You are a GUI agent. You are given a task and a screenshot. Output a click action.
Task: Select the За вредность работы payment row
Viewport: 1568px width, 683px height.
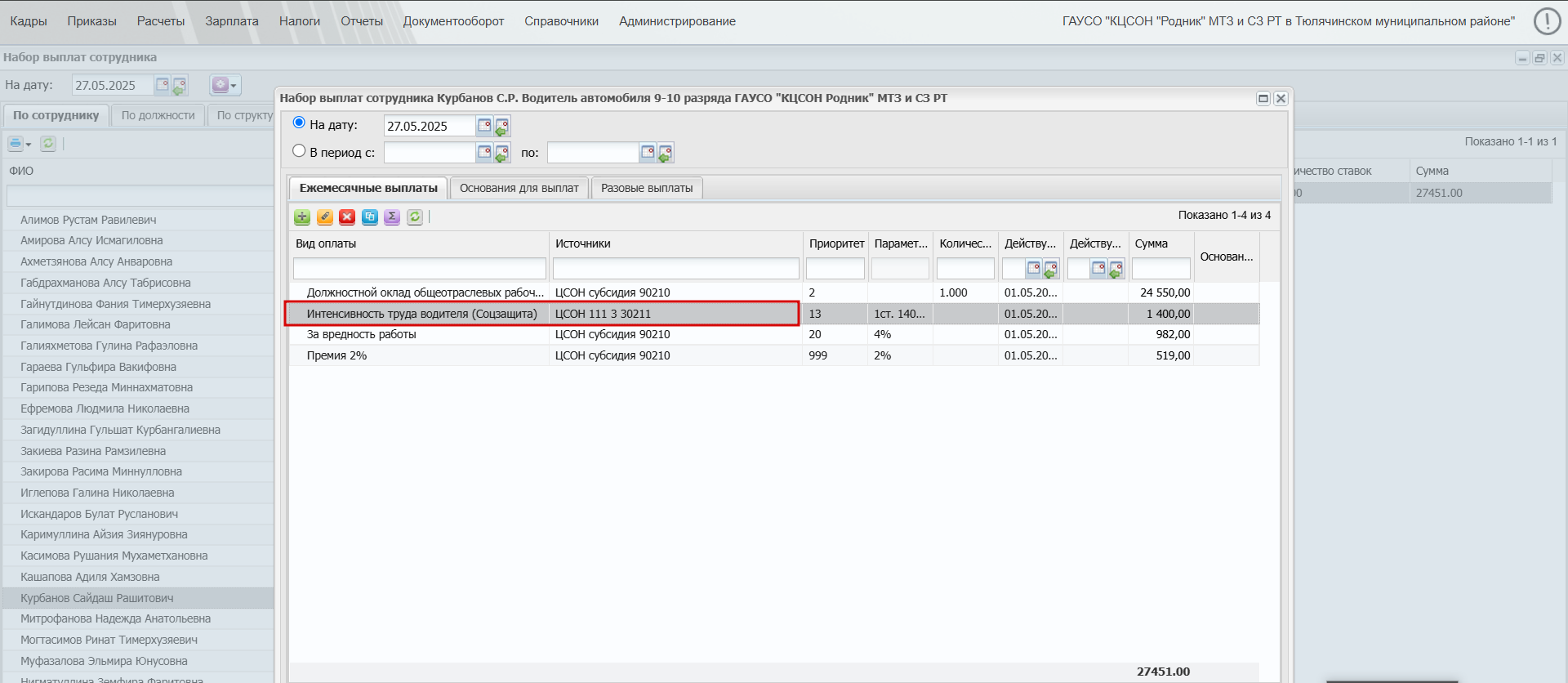click(x=774, y=334)
